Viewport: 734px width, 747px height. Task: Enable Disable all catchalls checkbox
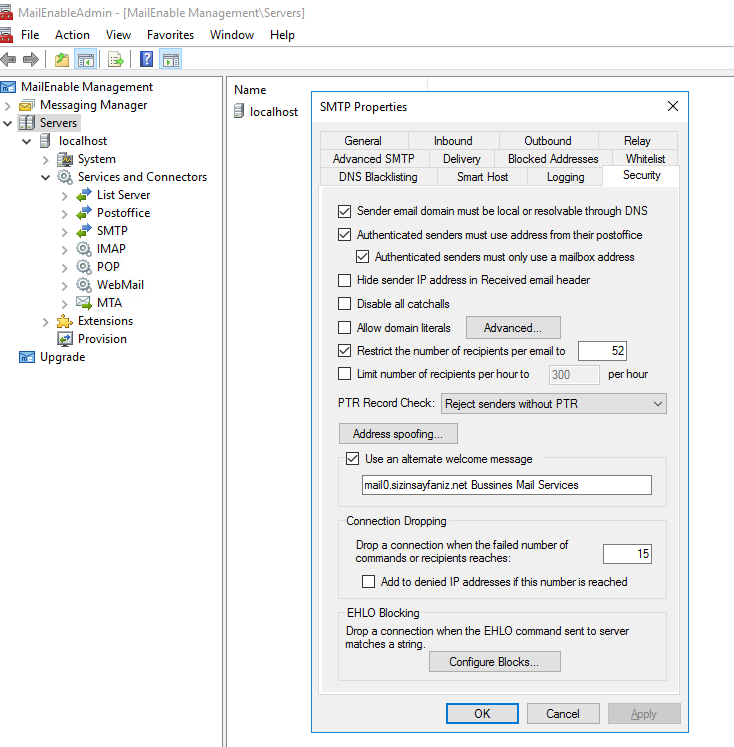pos(344,303)
